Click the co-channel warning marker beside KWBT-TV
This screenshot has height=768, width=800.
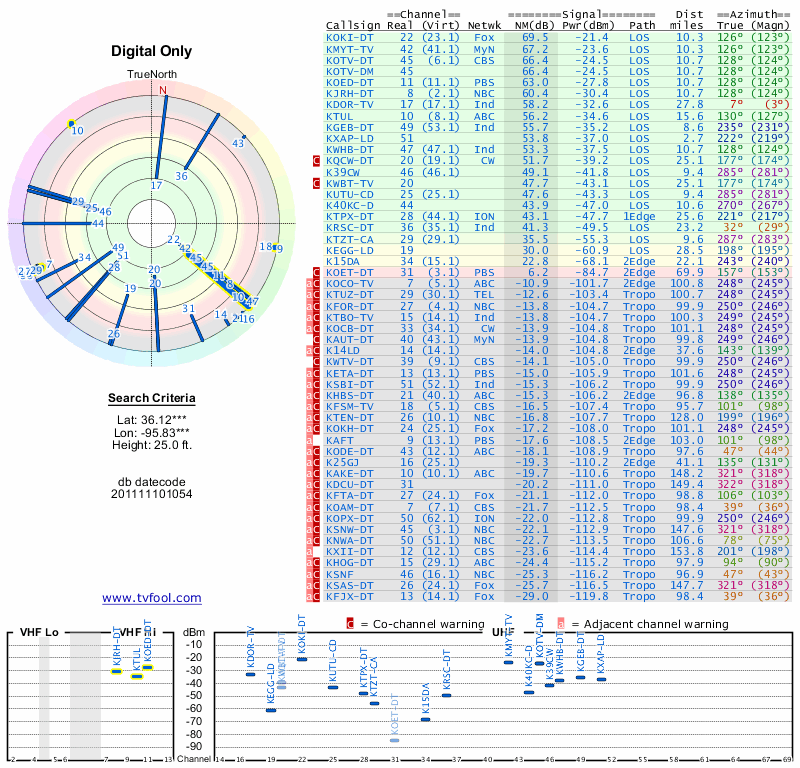(316, 183)
